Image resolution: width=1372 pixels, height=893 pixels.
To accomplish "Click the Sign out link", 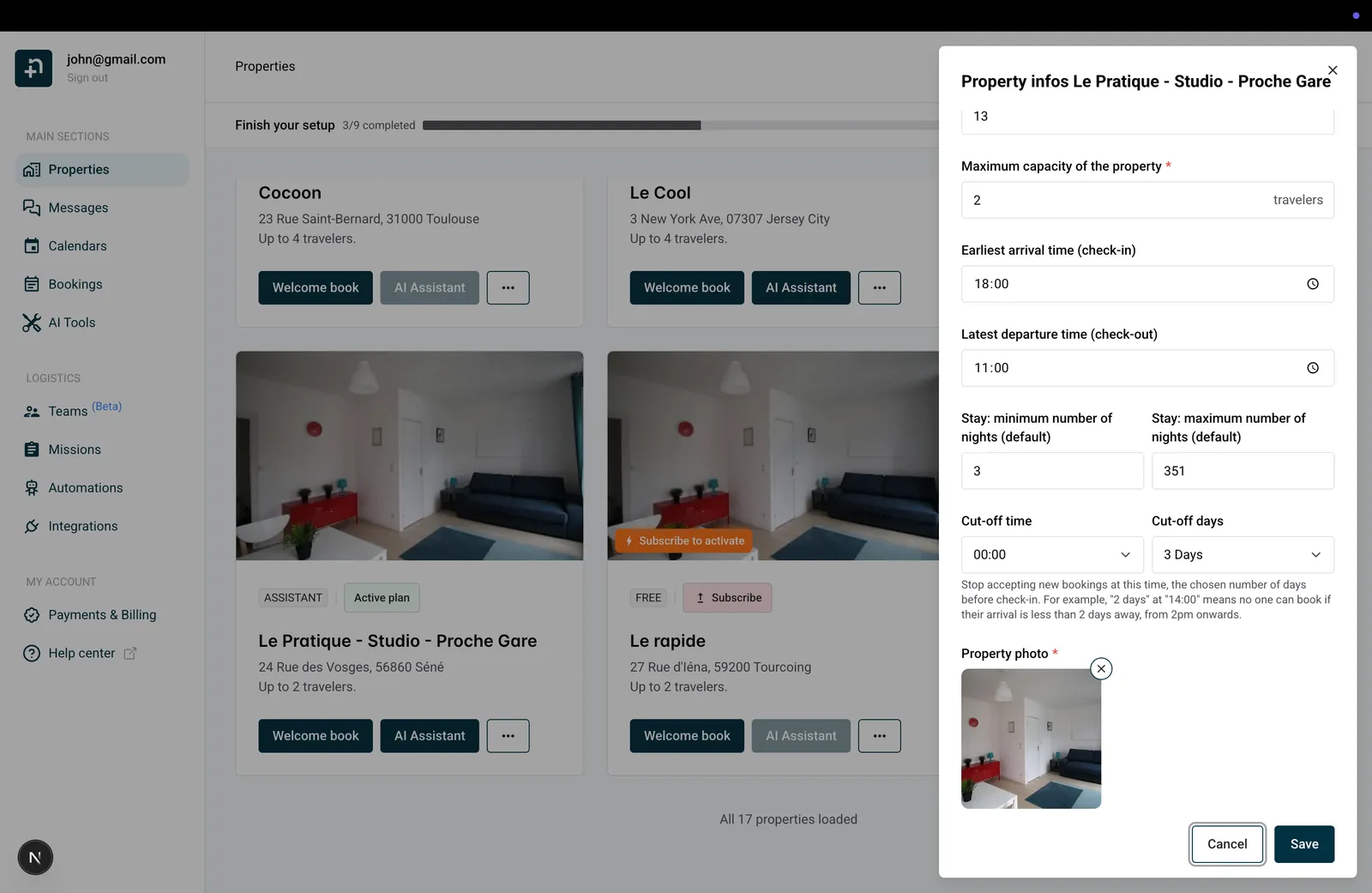I will pos(87,78).
